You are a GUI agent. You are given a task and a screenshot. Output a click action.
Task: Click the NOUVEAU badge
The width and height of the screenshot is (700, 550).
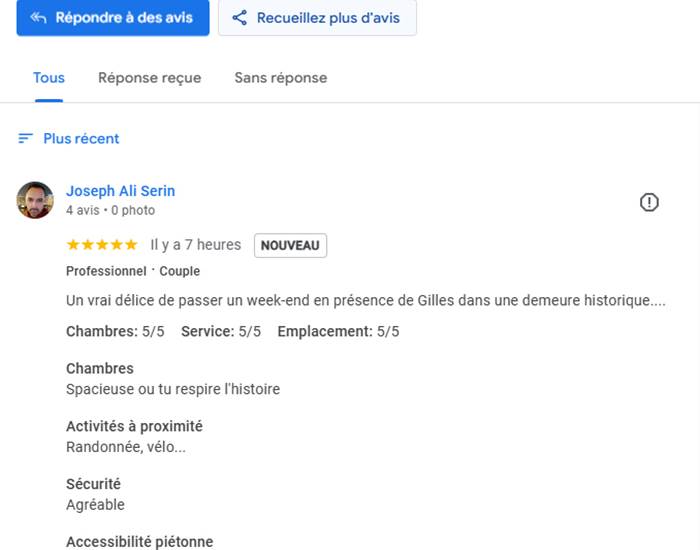pyautogui.click(x=290, y=245)
